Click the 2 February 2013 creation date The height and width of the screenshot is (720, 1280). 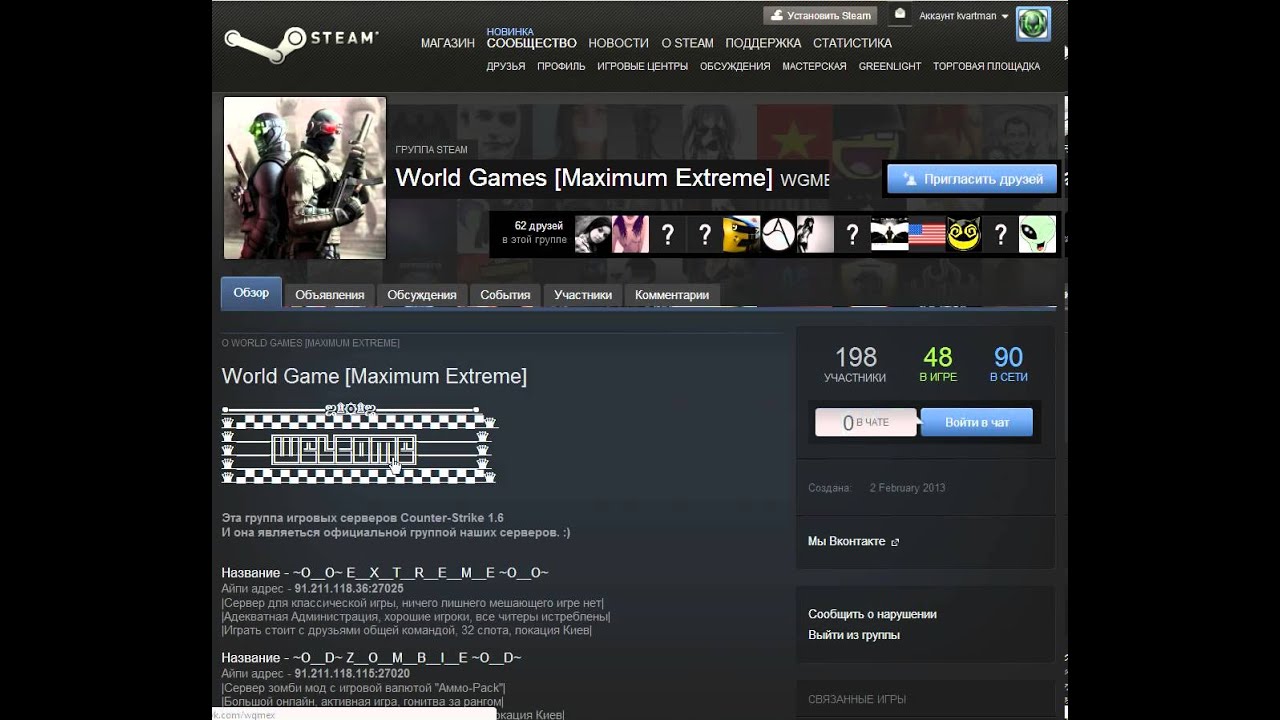pyautogui.click(x=907, y=488)
